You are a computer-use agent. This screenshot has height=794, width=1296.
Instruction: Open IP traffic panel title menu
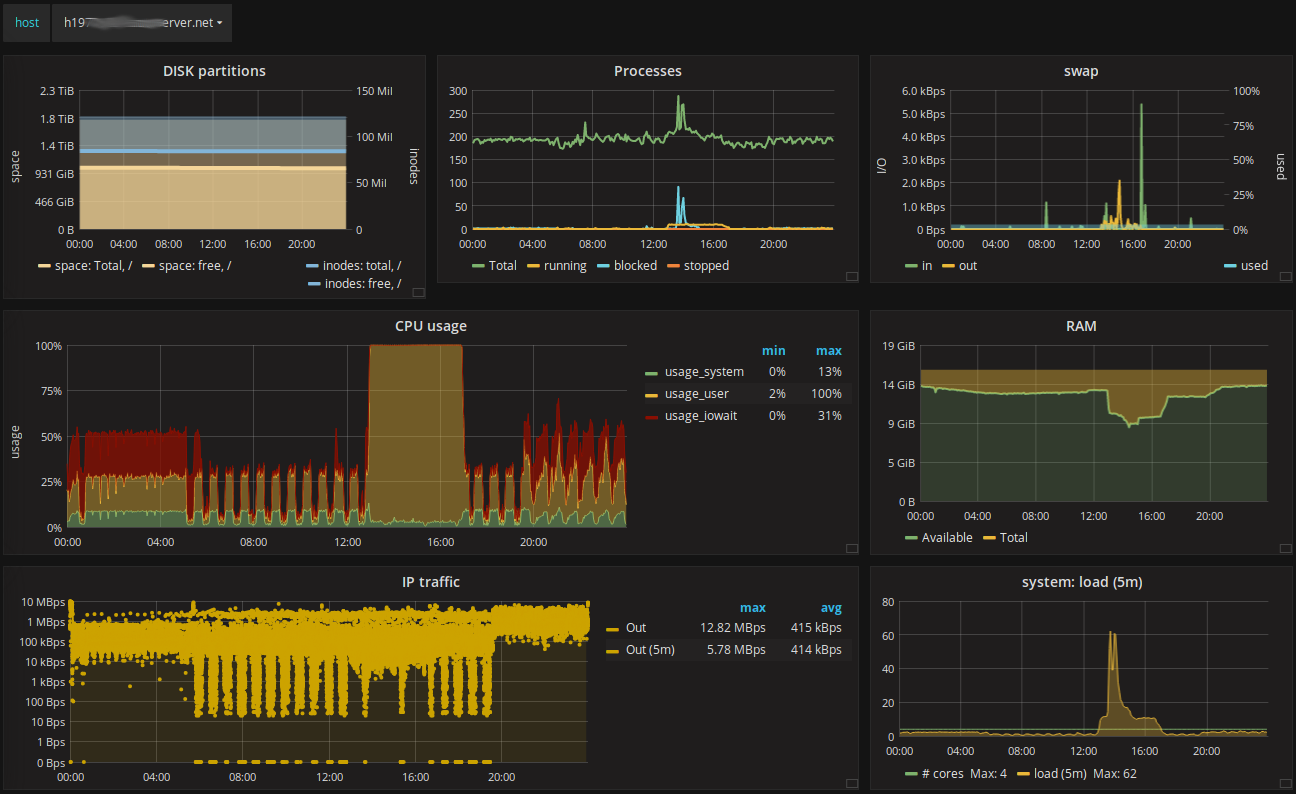pyautogui.click(x=431, y=582)
